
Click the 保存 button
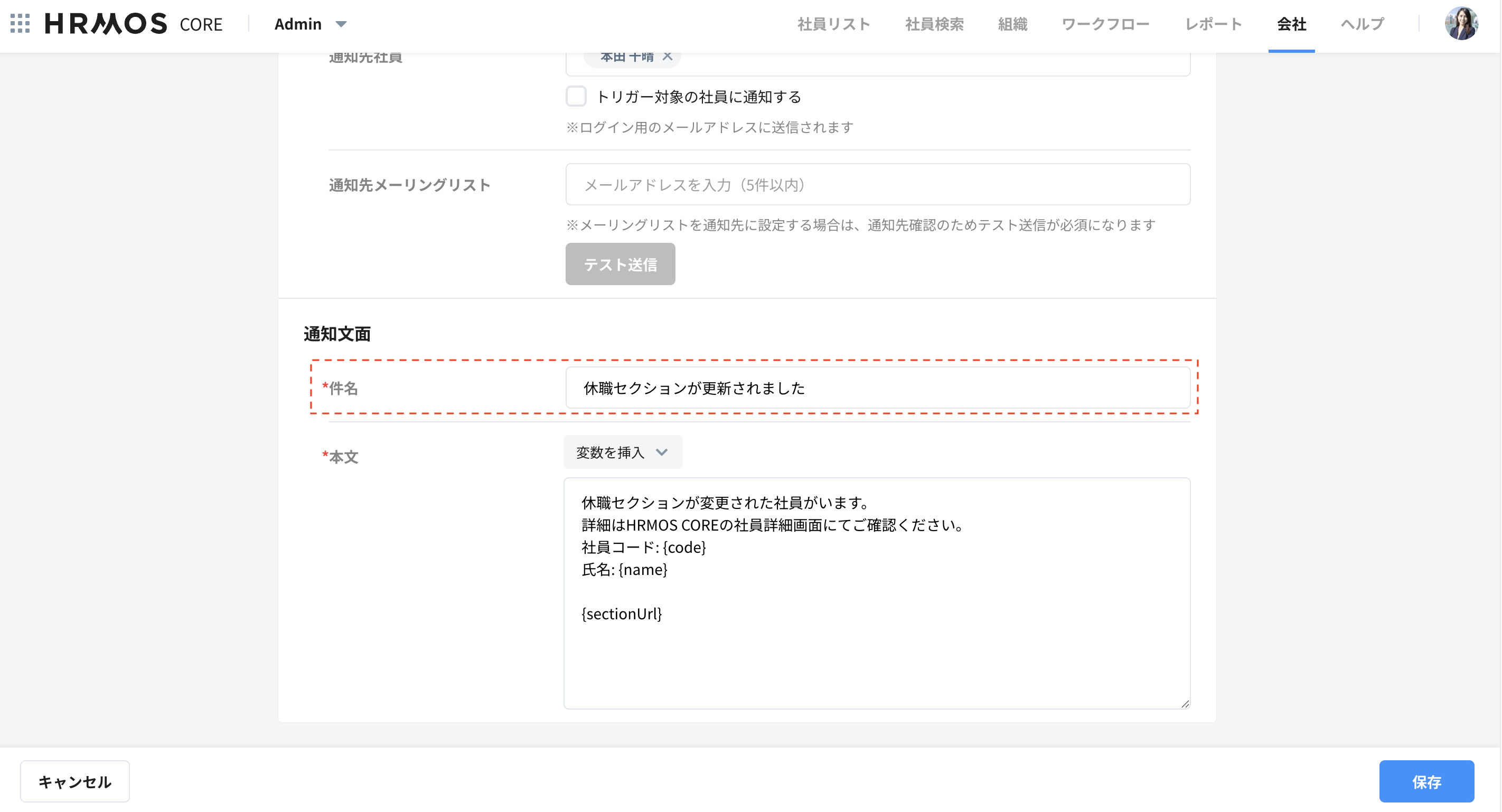pos(1425,781)
